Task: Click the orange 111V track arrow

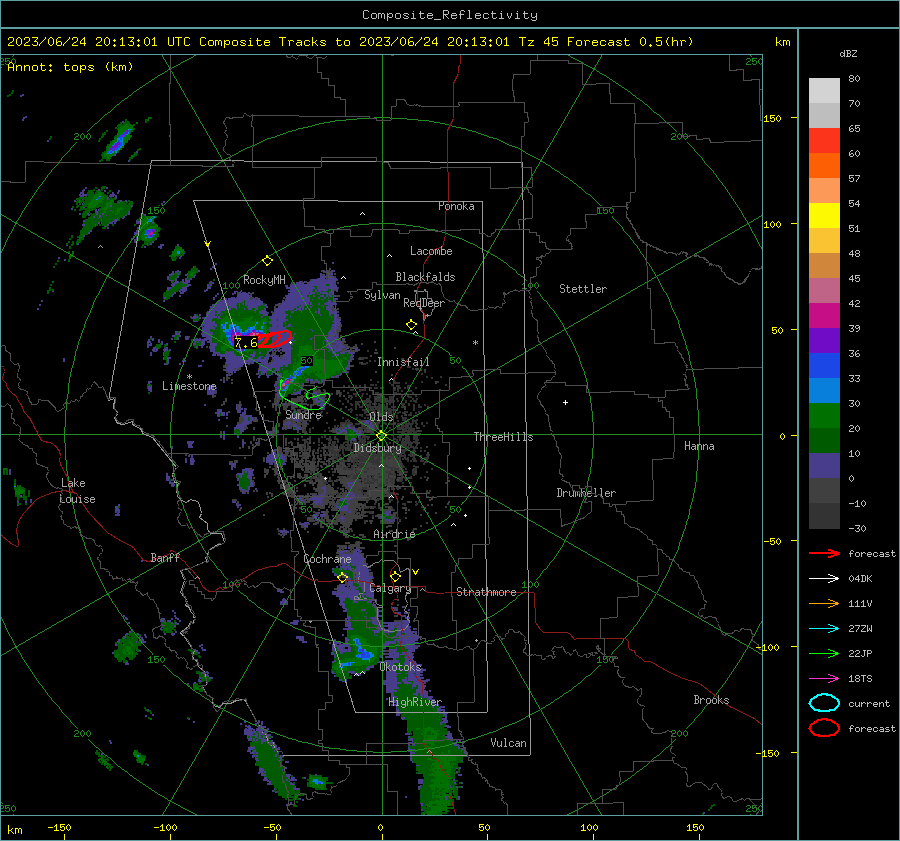Action: tap(824, 603)
